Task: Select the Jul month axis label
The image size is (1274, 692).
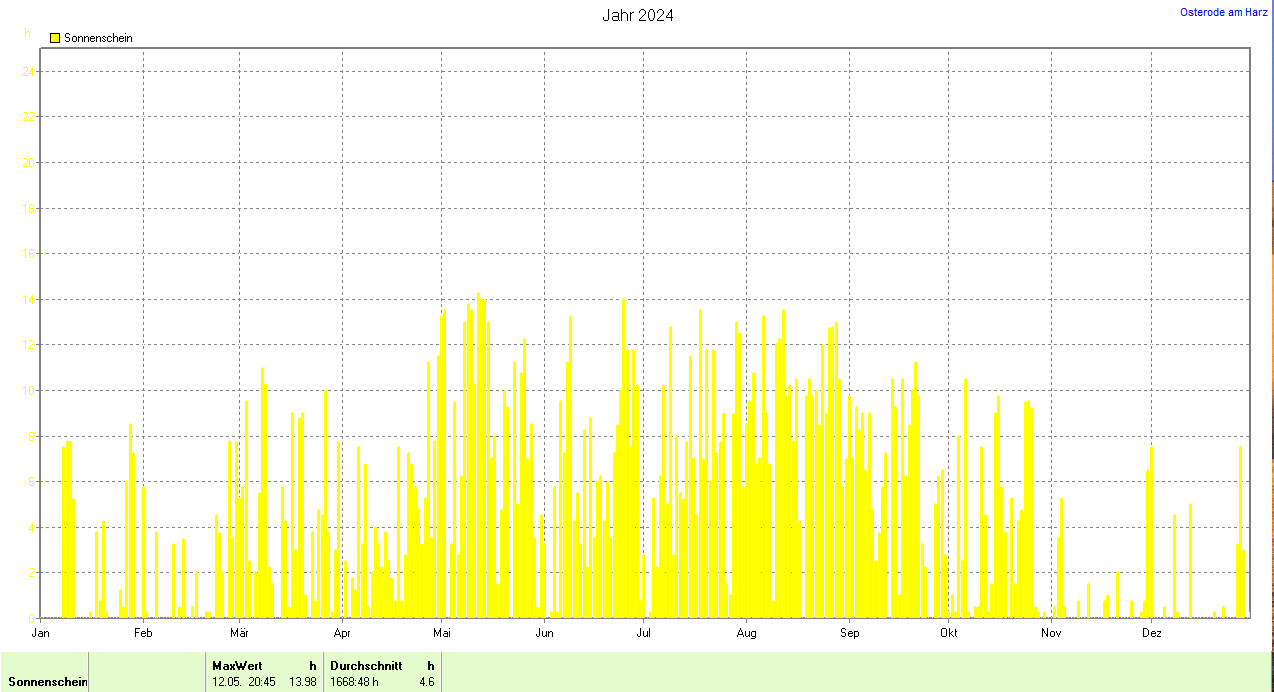Action: [x=644, y=633]
